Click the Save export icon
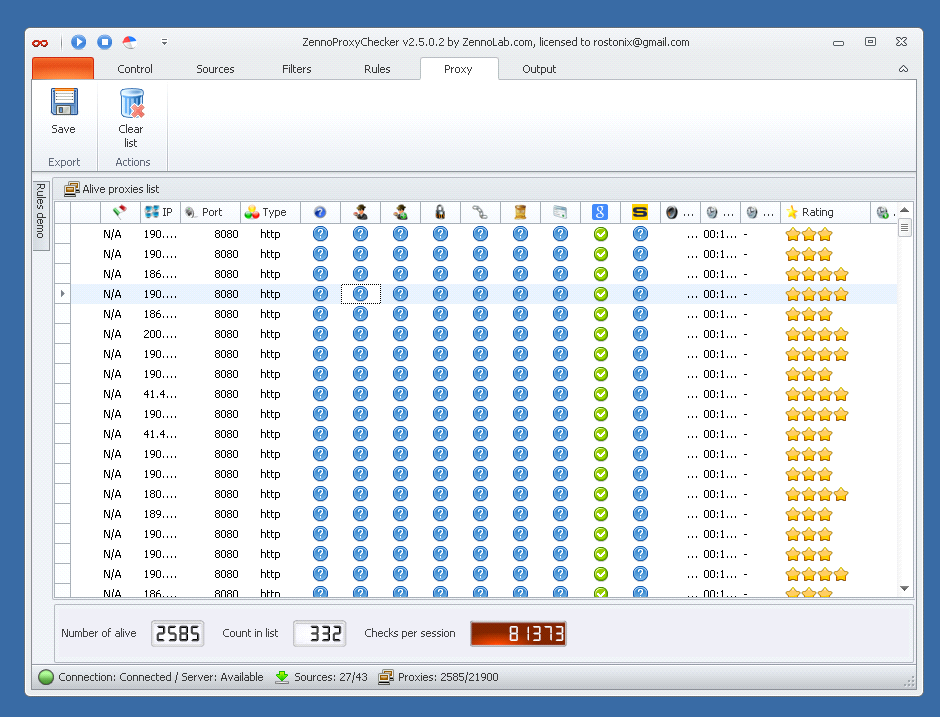The height and width of the screenshot is (717, 940). point(64,103)
